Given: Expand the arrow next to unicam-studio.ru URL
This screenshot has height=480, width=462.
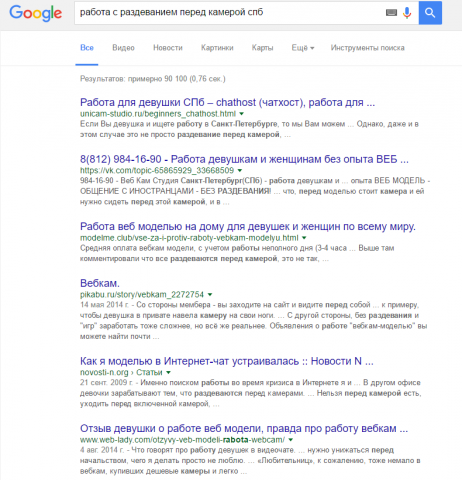Looking at the screenshot, I should click(x=242, y=114).
